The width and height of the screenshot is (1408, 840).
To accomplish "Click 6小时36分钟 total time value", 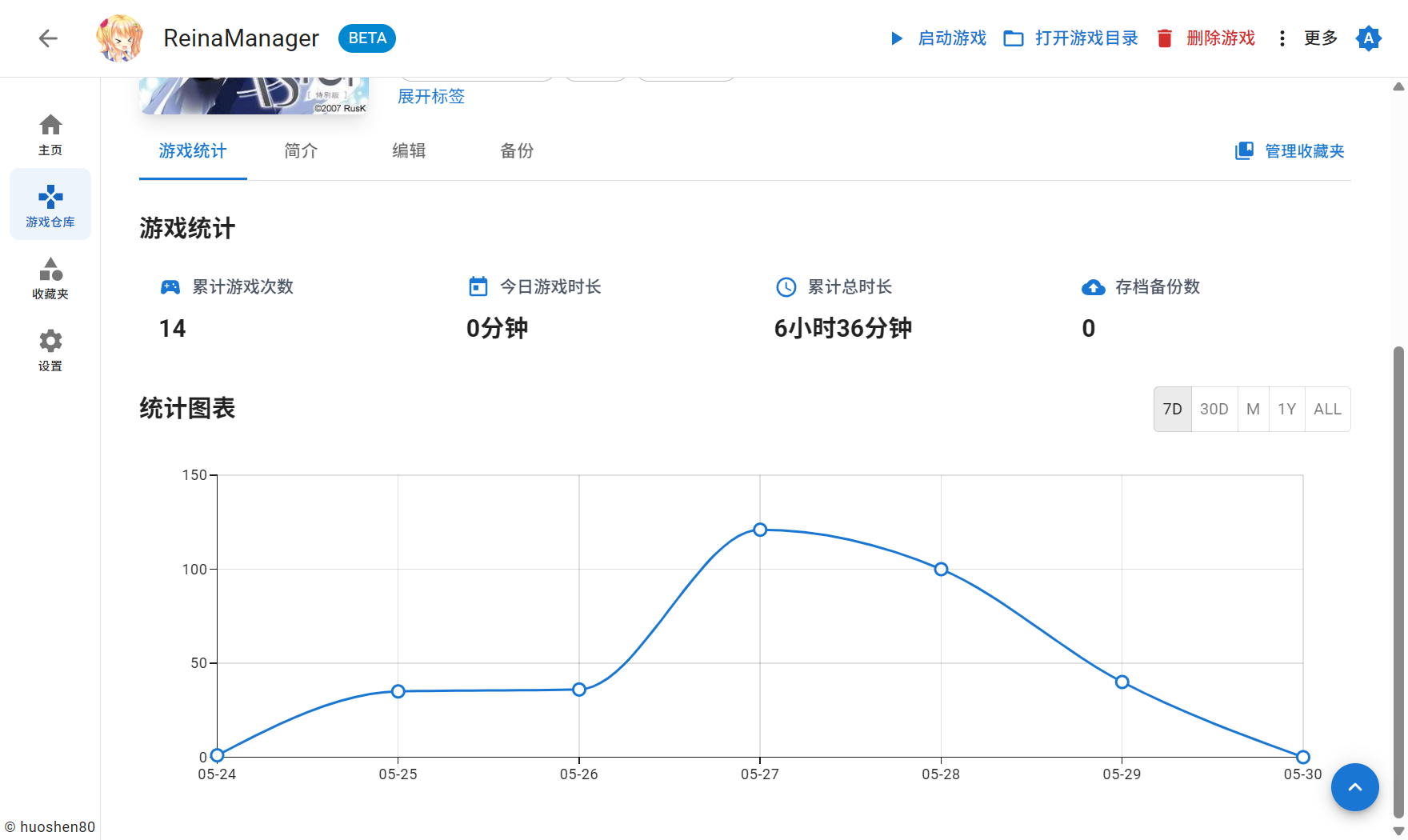I will [x=843, y=329].
